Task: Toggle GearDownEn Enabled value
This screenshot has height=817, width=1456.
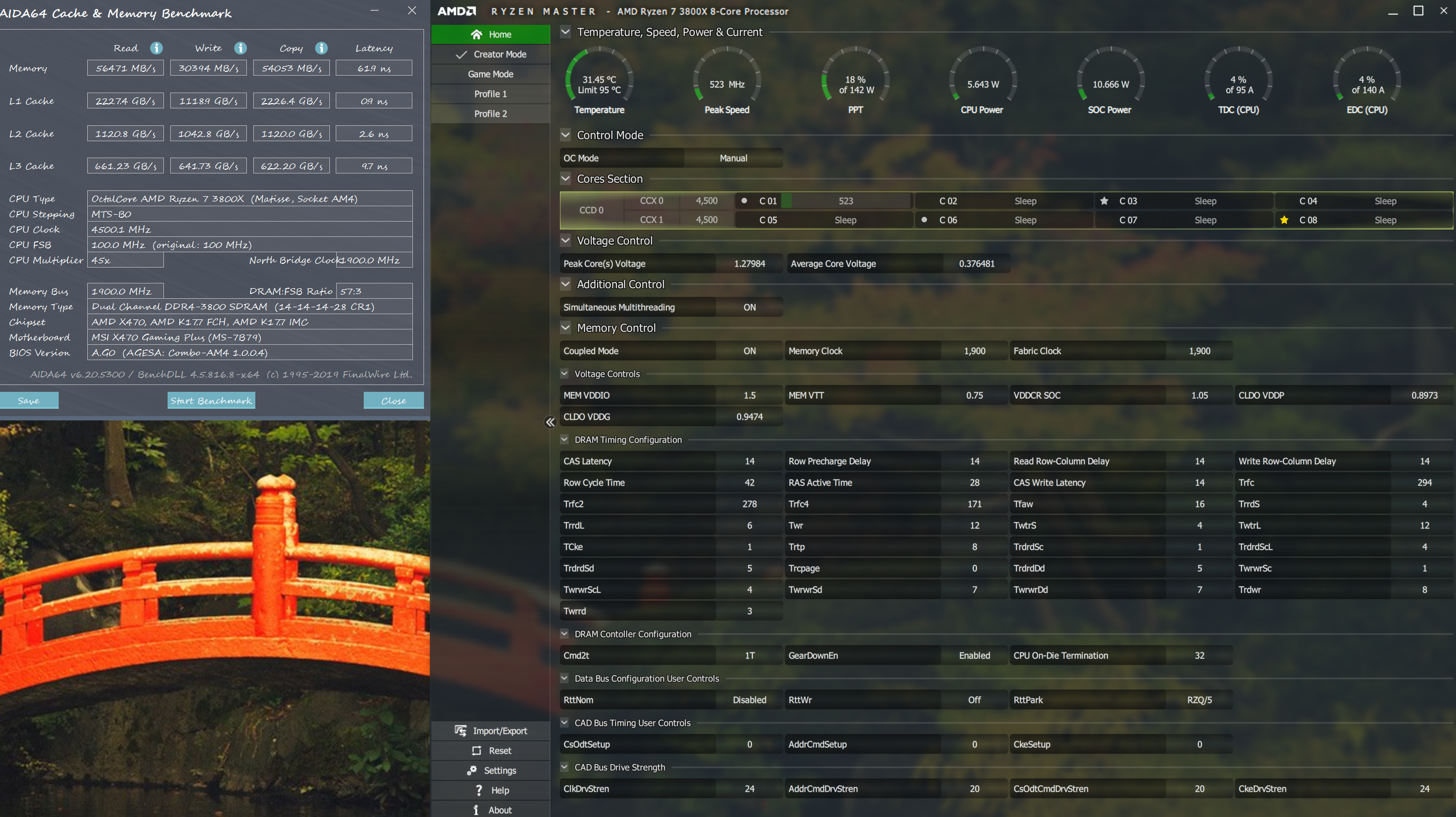Action: 974,655
